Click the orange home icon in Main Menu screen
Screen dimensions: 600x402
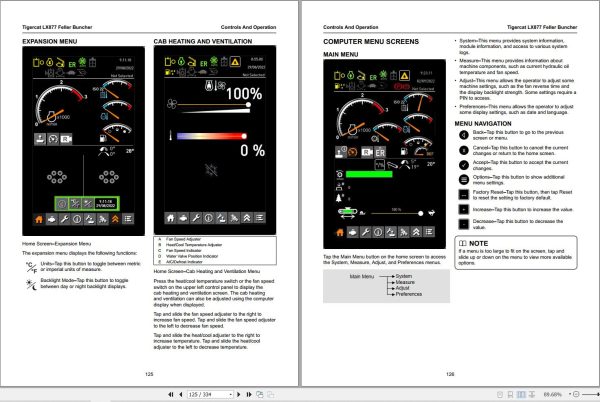coord(340,232)
